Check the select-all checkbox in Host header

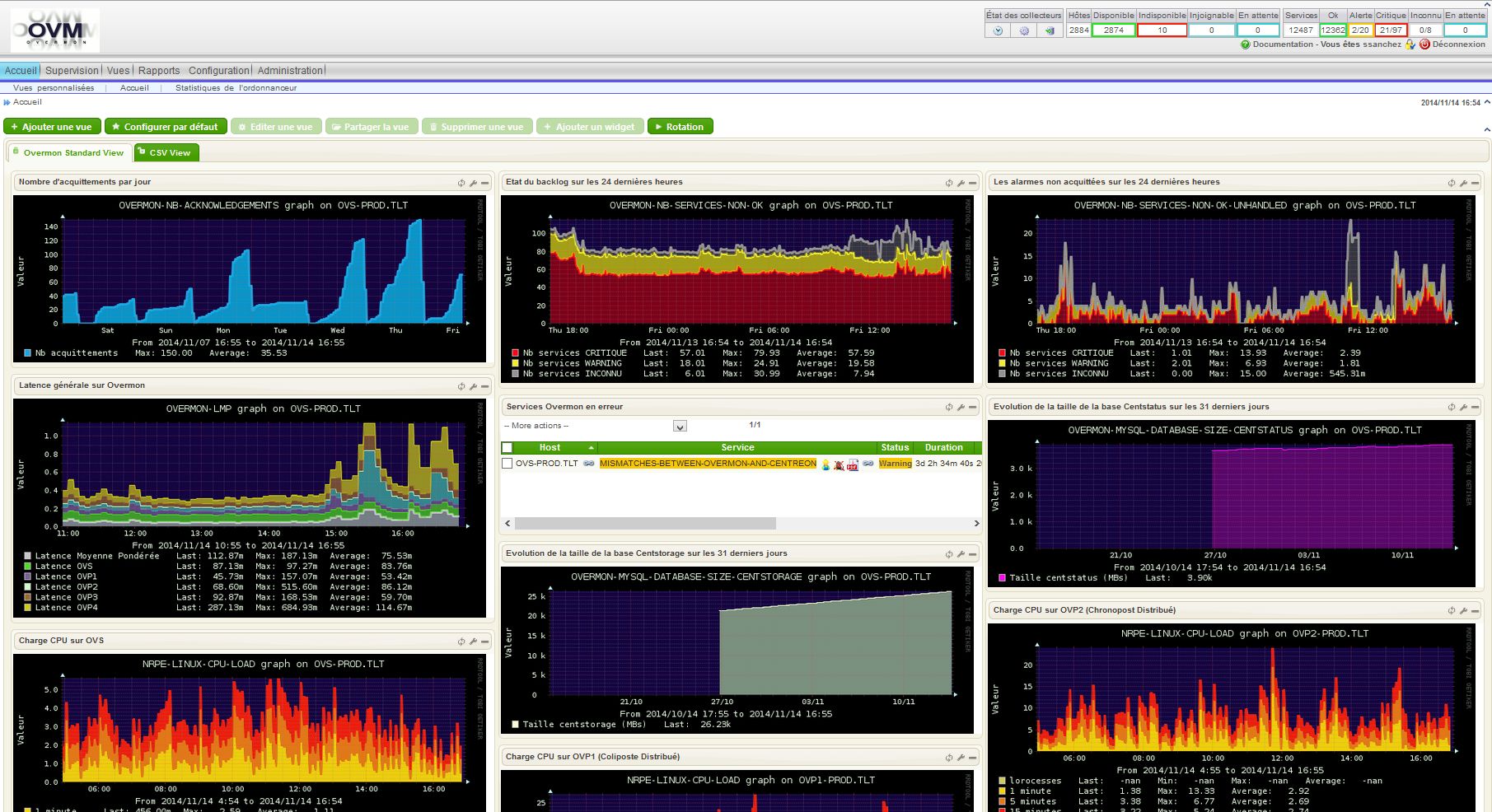pyautogui.click(x=507, y=448)
